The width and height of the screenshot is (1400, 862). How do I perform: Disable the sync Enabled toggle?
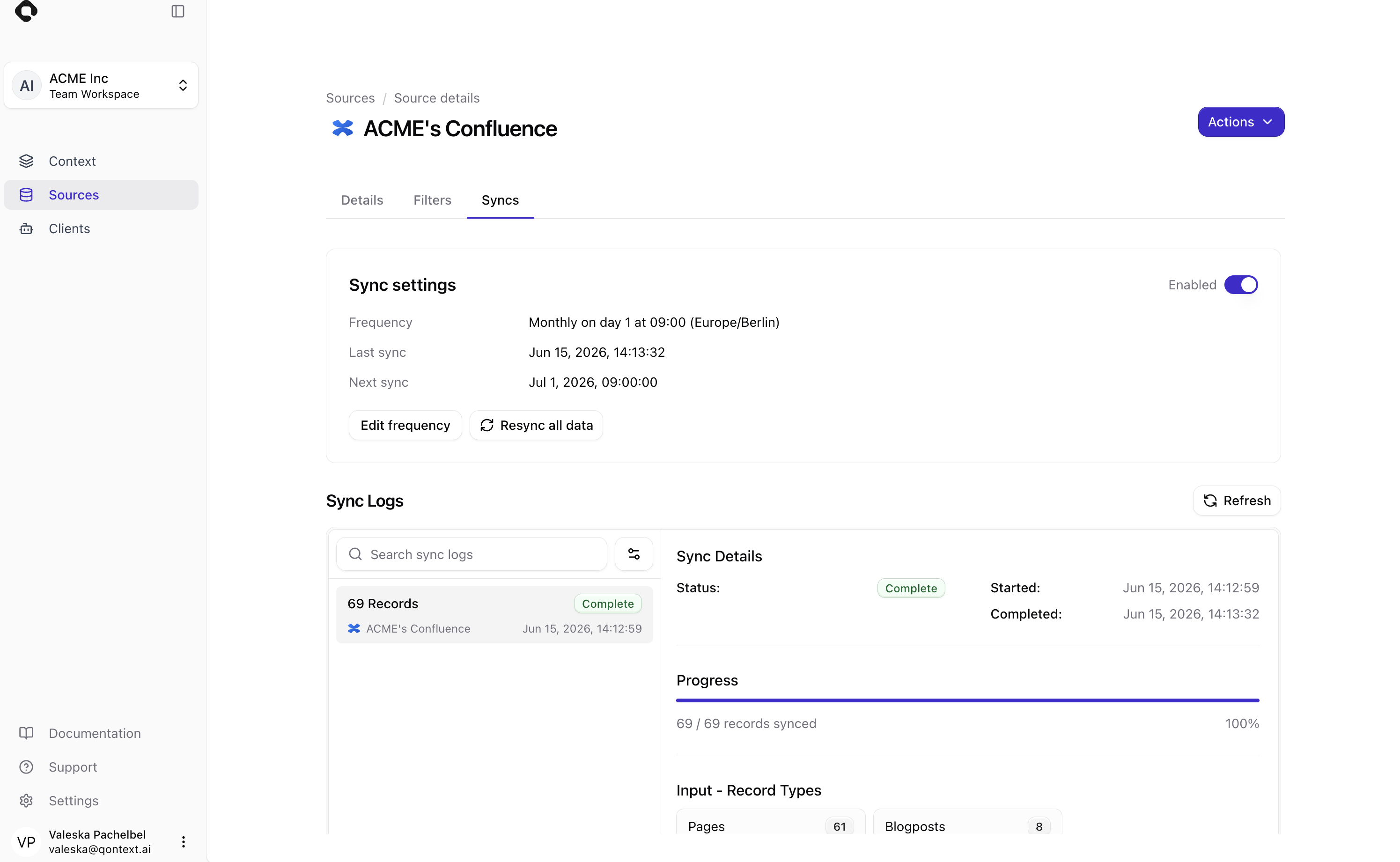tap(1241, 285)
